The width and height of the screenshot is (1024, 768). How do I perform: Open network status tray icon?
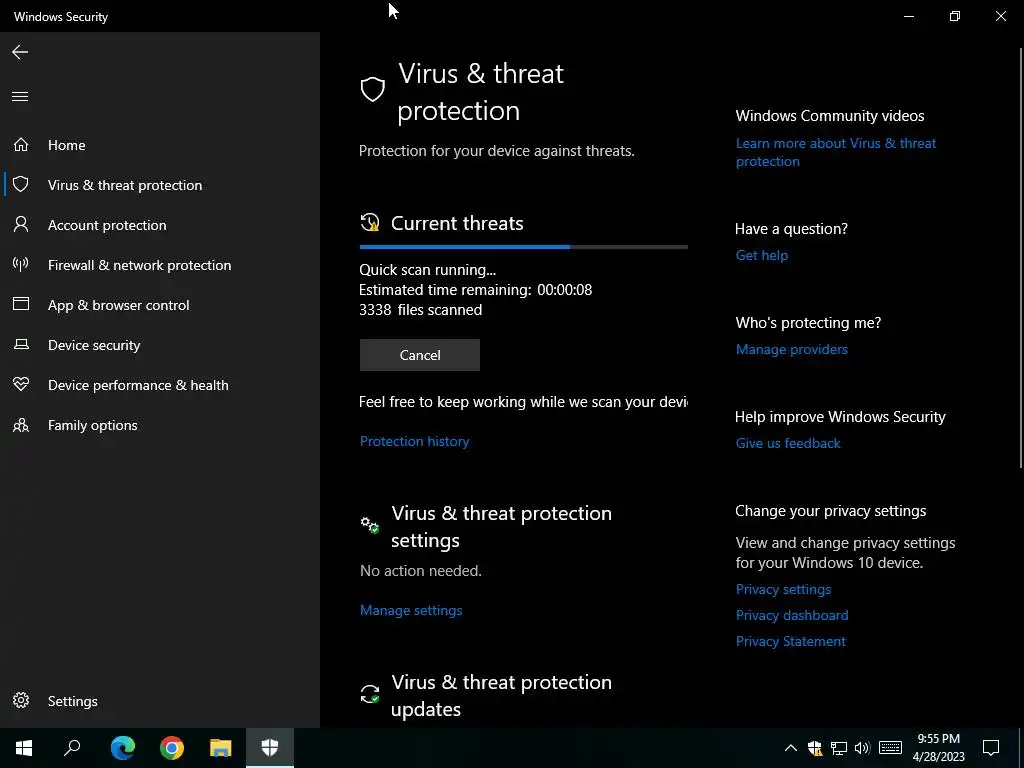click(839, 748)
